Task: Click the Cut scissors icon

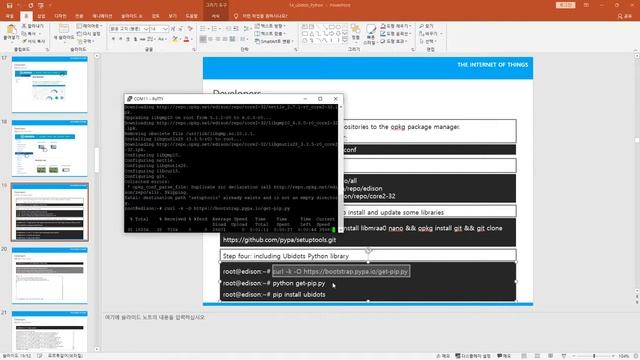Action: tap(24, 26)
